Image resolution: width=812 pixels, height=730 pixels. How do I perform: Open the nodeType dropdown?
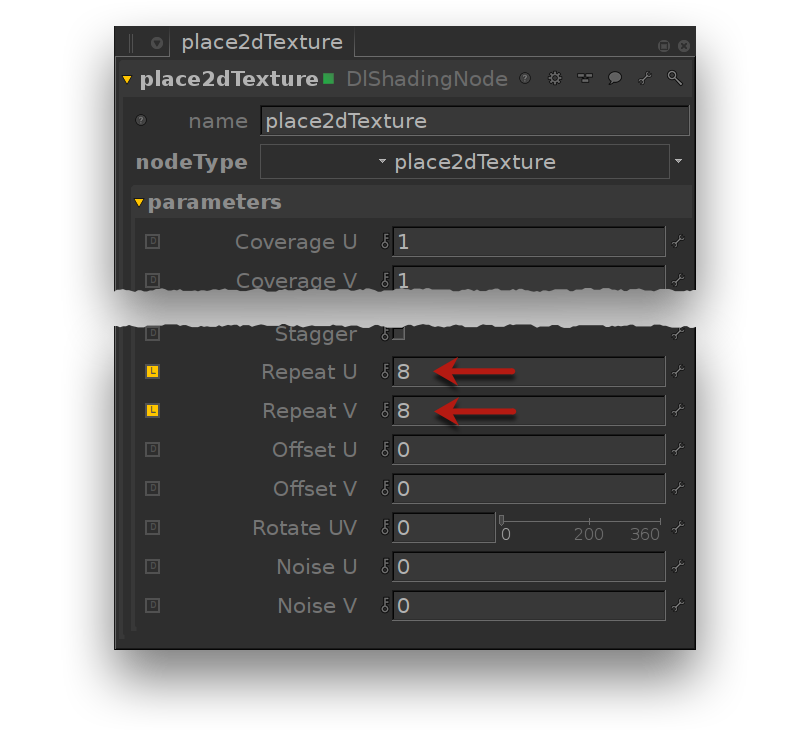point(464,162)
